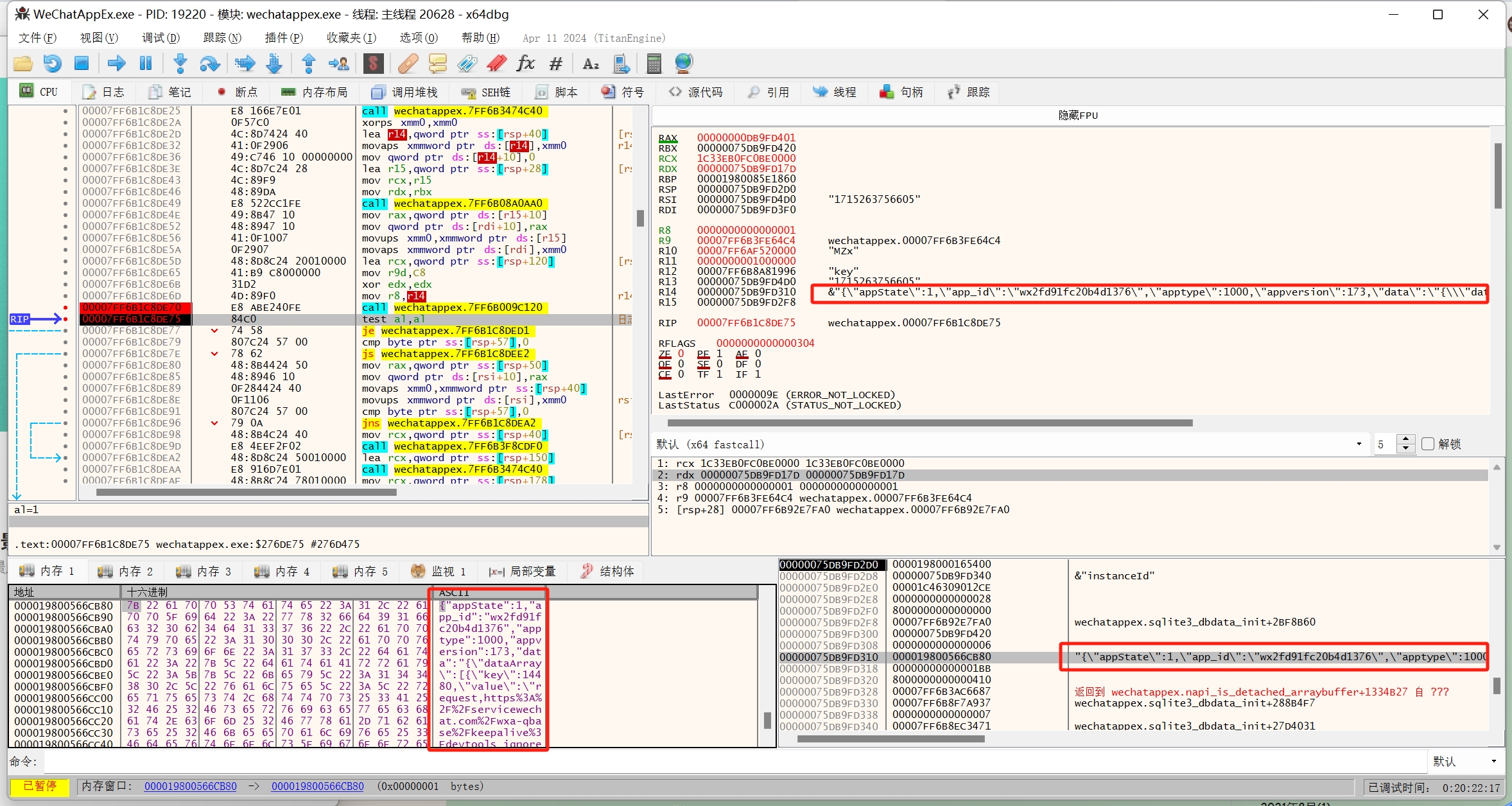Switch to the 内存 2 dump tab
The width and height of the screenshot is (1512, 806).
pos(125,571)
